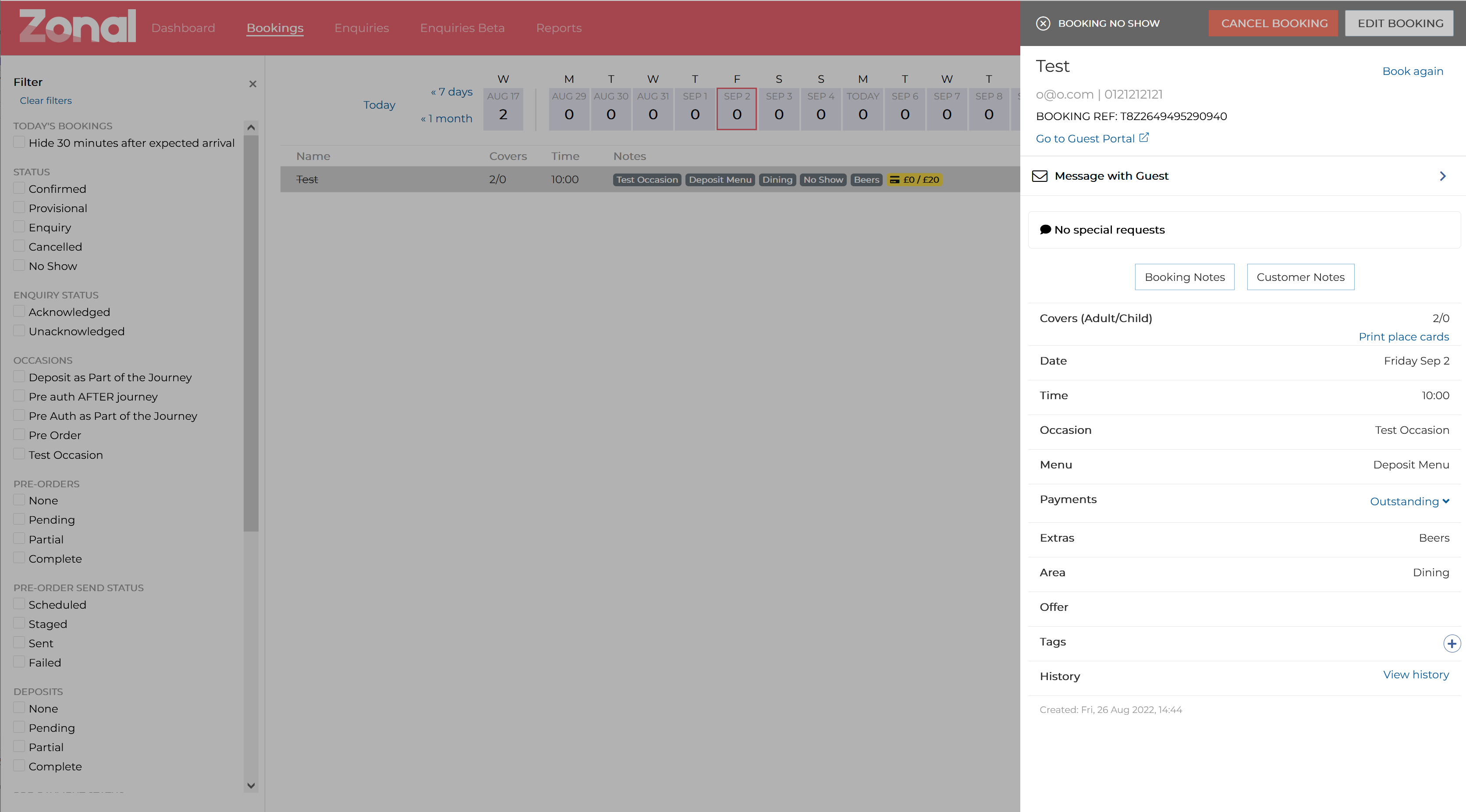
Task: Click the CANCEL BOOKING button
Action: (1274, 23)
